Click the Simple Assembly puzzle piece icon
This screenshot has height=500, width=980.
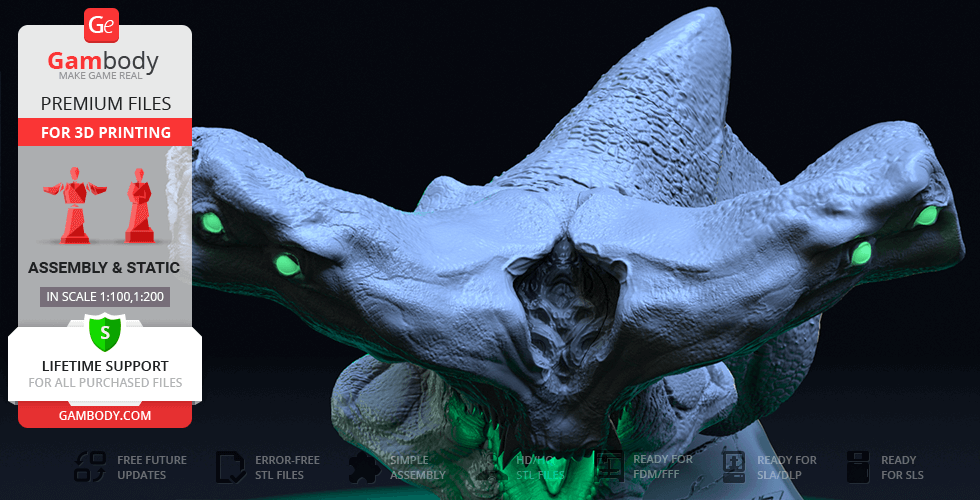click(363, 467)
